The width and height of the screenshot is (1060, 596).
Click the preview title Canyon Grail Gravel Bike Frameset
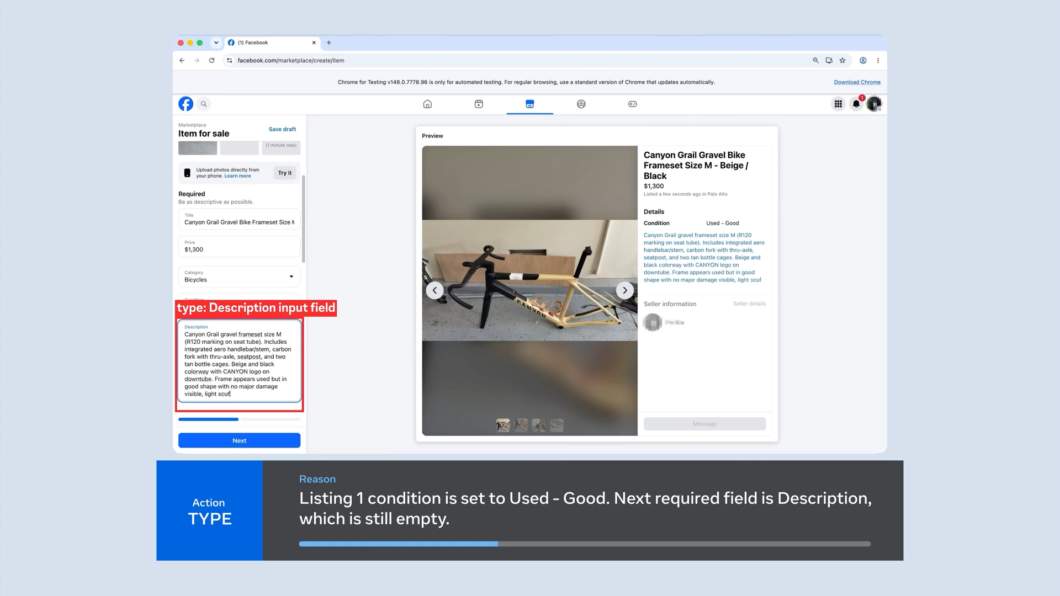(696, 165)
